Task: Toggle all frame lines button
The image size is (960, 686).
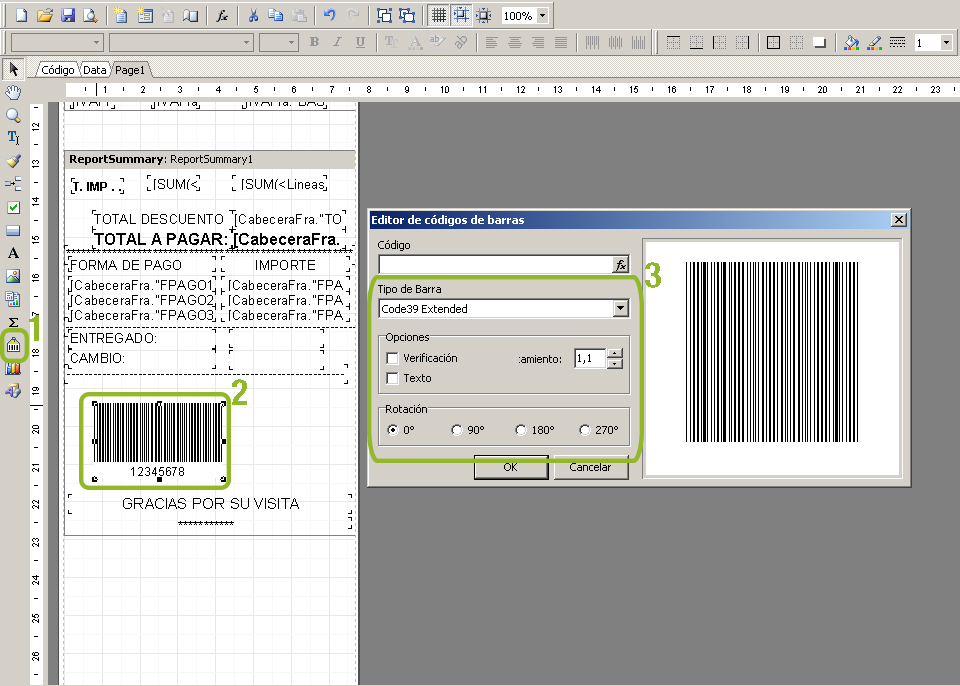Action: coord(773,42)
